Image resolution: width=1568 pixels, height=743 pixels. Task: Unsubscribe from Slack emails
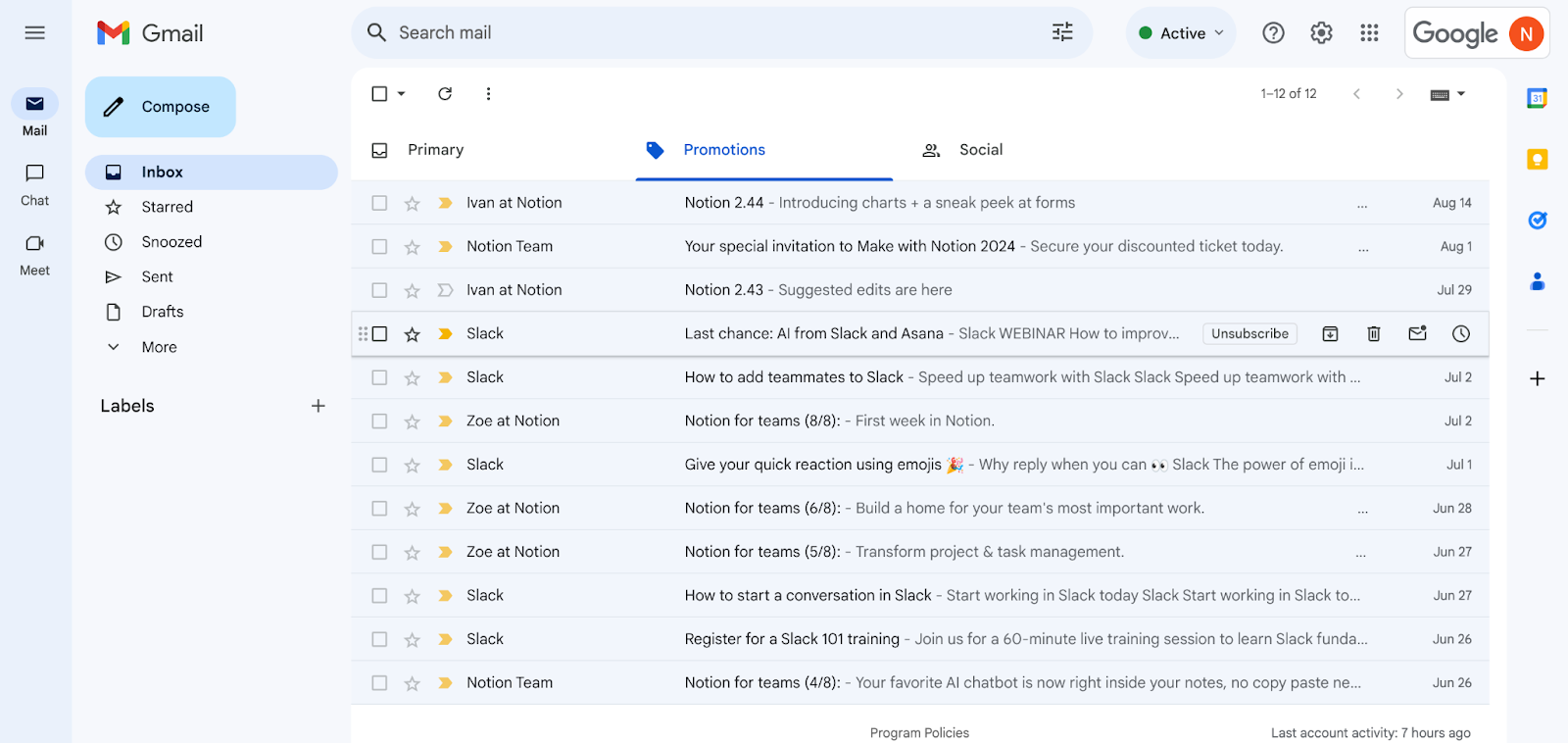(x=1249, y=334)
